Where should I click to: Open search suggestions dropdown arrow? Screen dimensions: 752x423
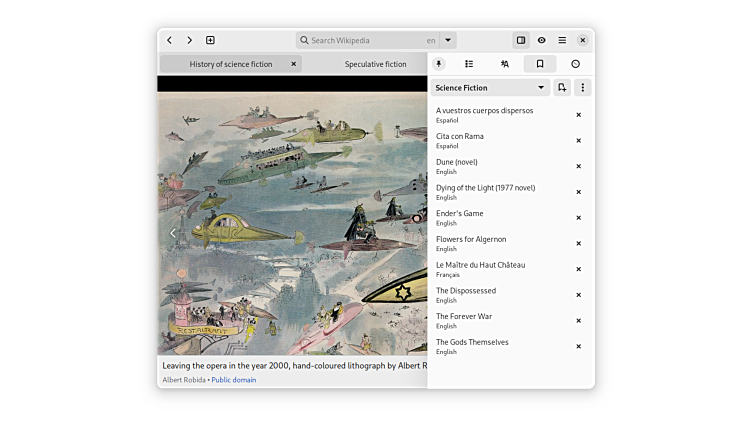pyautogui.click(x=448, y=40)
